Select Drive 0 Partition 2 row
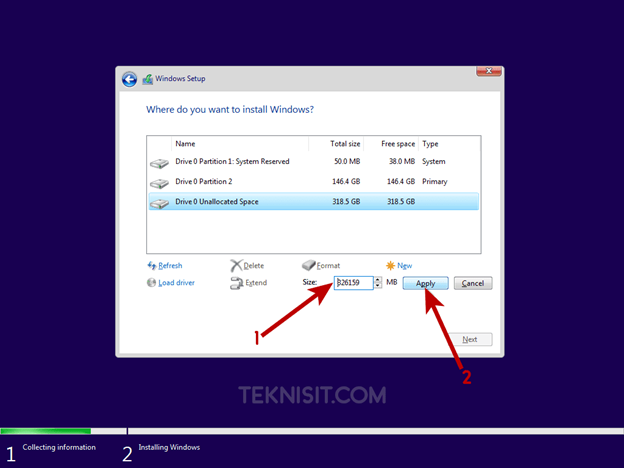The width and height of the screenshot is (624, 468). pyautogui.click(x=314, y=181)
